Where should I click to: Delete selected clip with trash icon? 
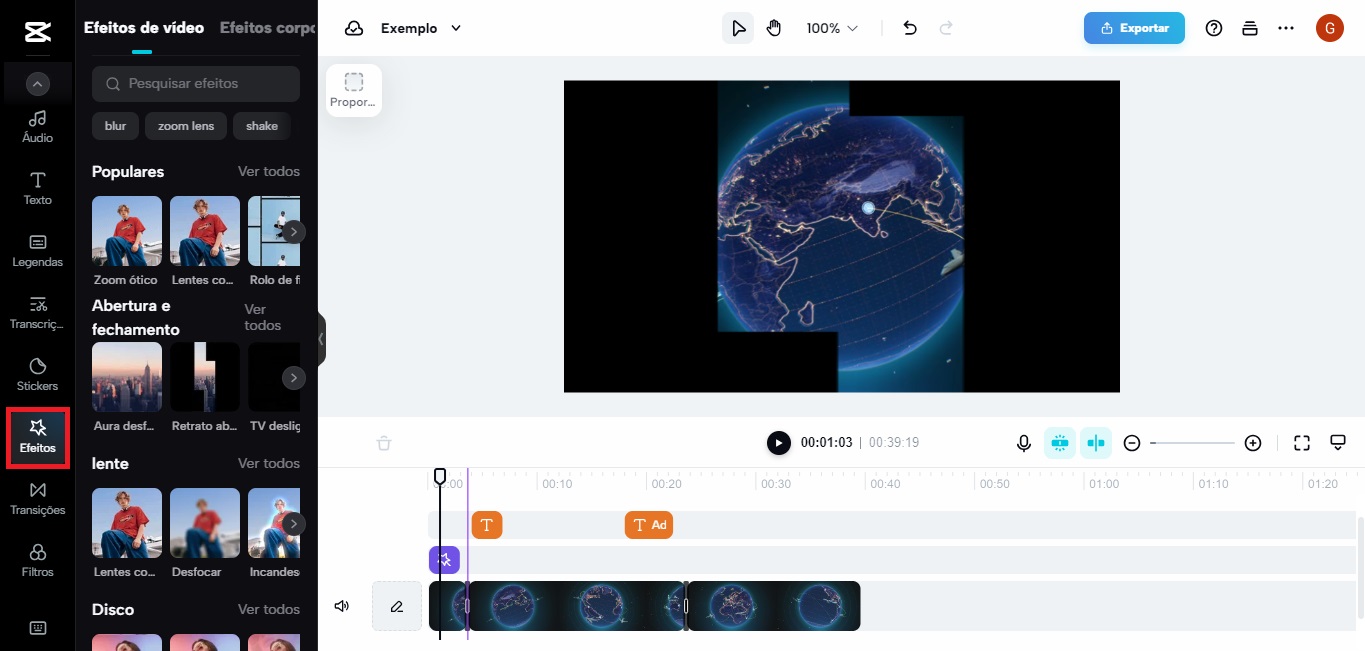point(384,443)
